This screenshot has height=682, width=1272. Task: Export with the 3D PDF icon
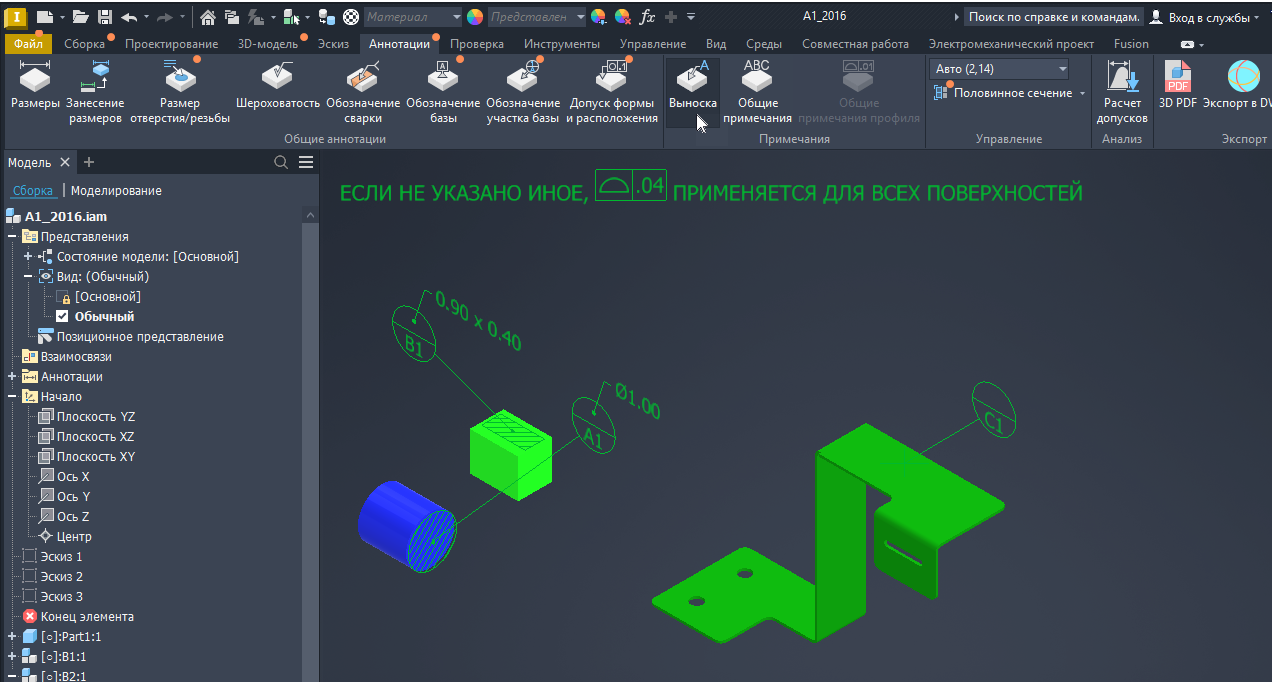(1177, 86)
